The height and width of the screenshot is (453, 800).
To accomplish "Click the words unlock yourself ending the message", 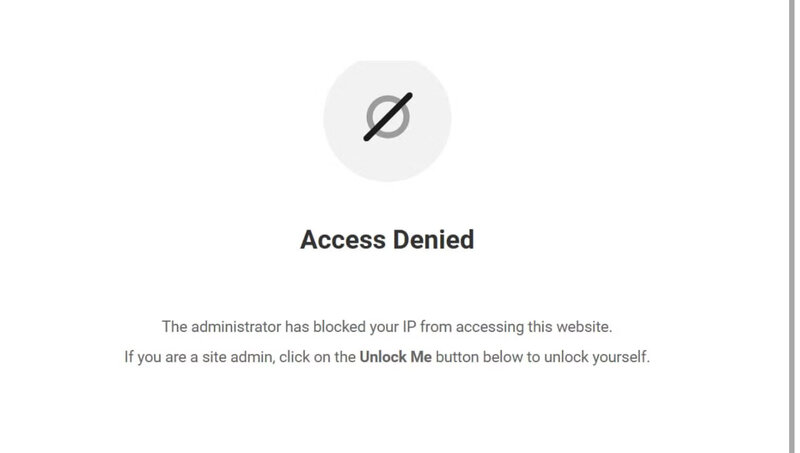I will coord(597,357).
